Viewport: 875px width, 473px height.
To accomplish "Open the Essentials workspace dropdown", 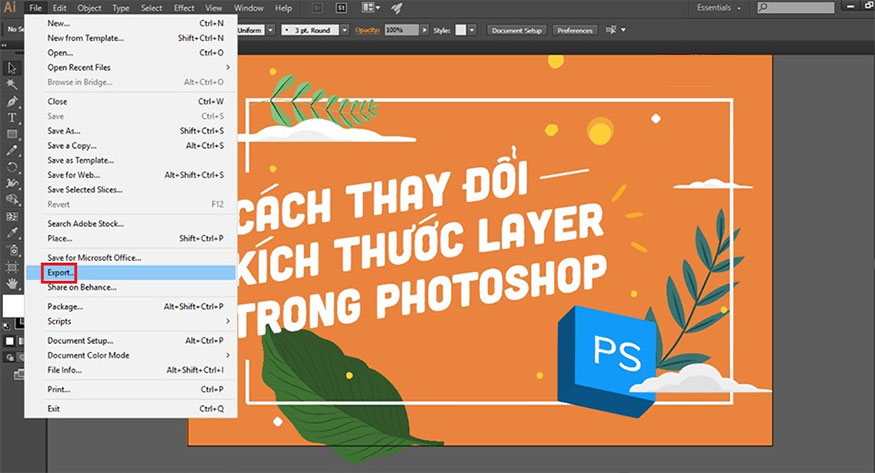I will pos(719,8).
